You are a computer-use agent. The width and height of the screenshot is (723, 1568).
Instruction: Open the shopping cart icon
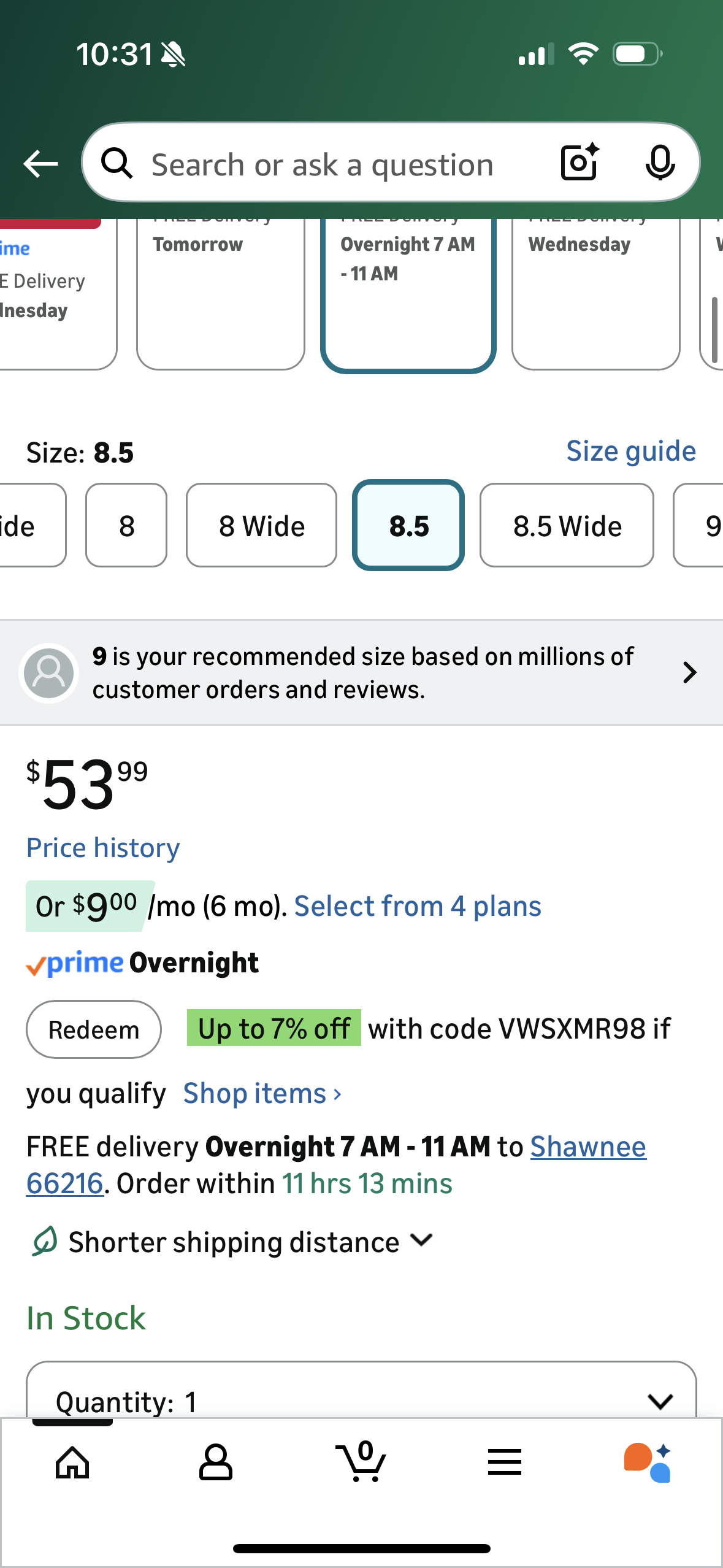361,1462
